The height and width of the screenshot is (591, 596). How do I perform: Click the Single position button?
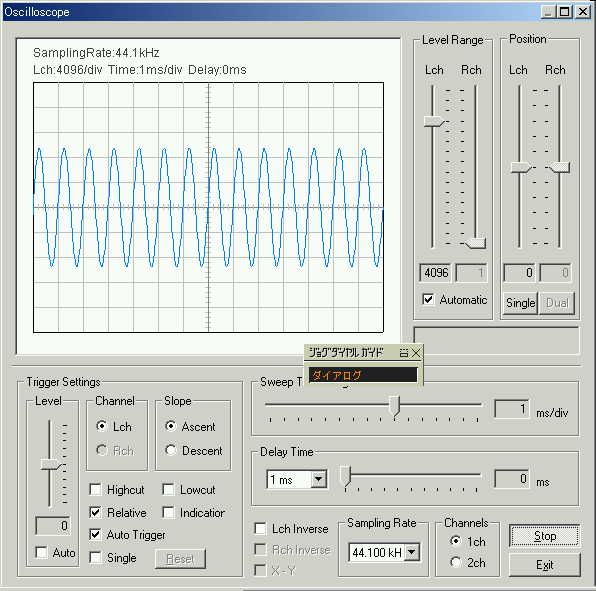coord(520,303)
